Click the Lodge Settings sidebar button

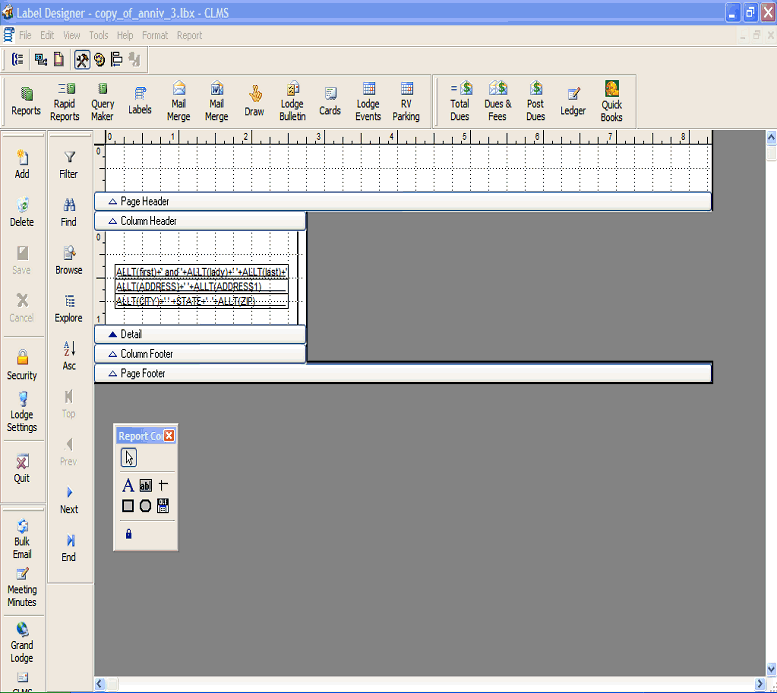(x=22, y=411)
